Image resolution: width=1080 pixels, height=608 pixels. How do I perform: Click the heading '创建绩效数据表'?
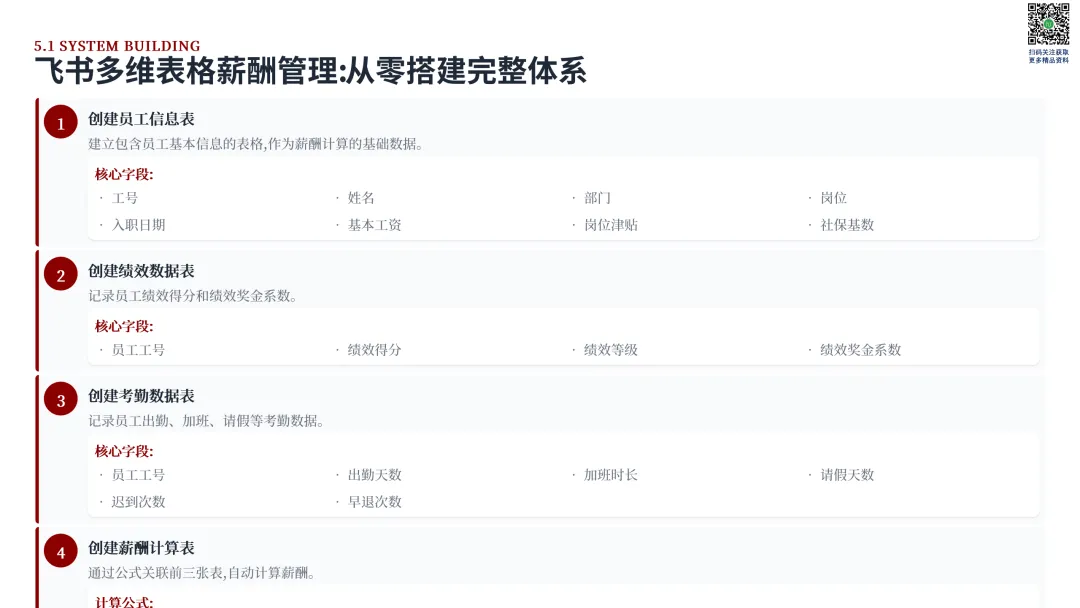point(141,271)
